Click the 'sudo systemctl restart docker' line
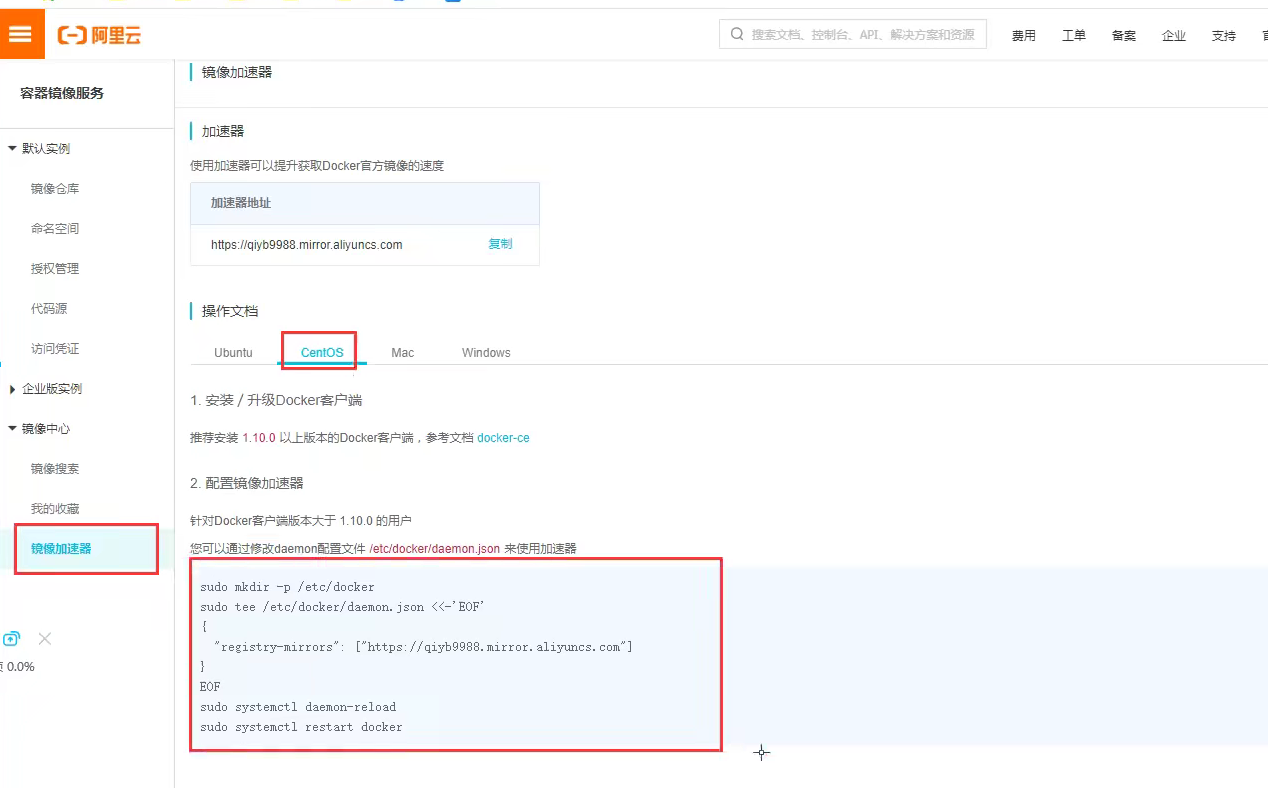This screenshot has height=788, width=1268. tap(301, 727)
